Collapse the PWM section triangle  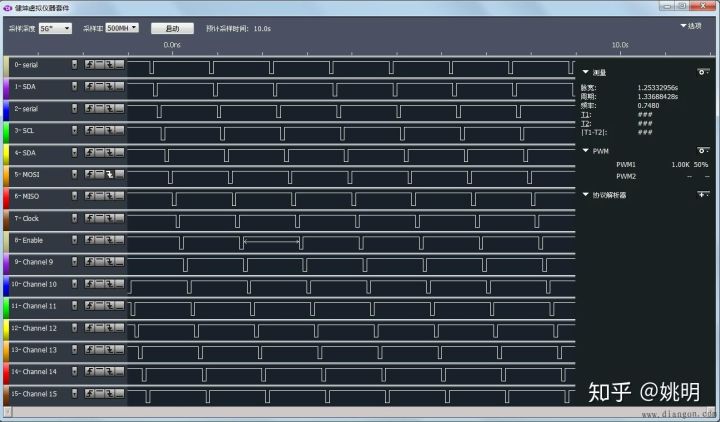pyautogui.click(x=585, y=151)
